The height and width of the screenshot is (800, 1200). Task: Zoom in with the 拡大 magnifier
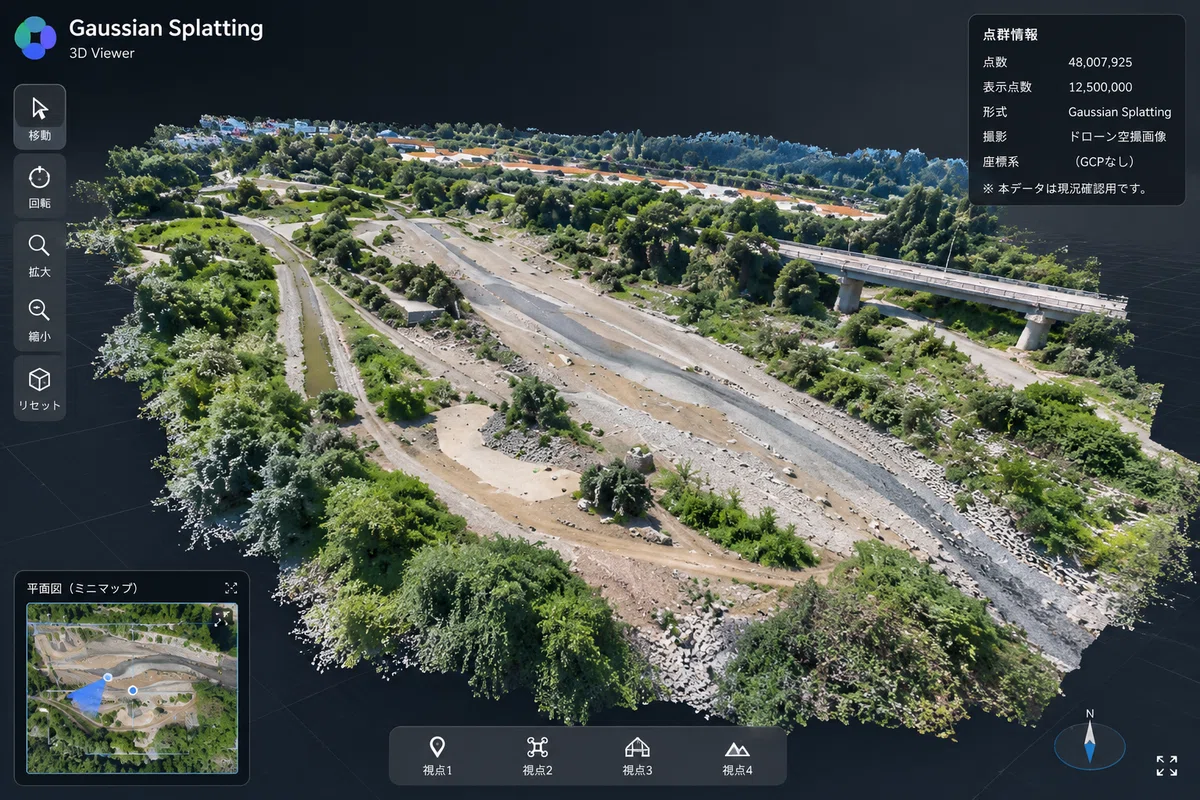[40, 254]
